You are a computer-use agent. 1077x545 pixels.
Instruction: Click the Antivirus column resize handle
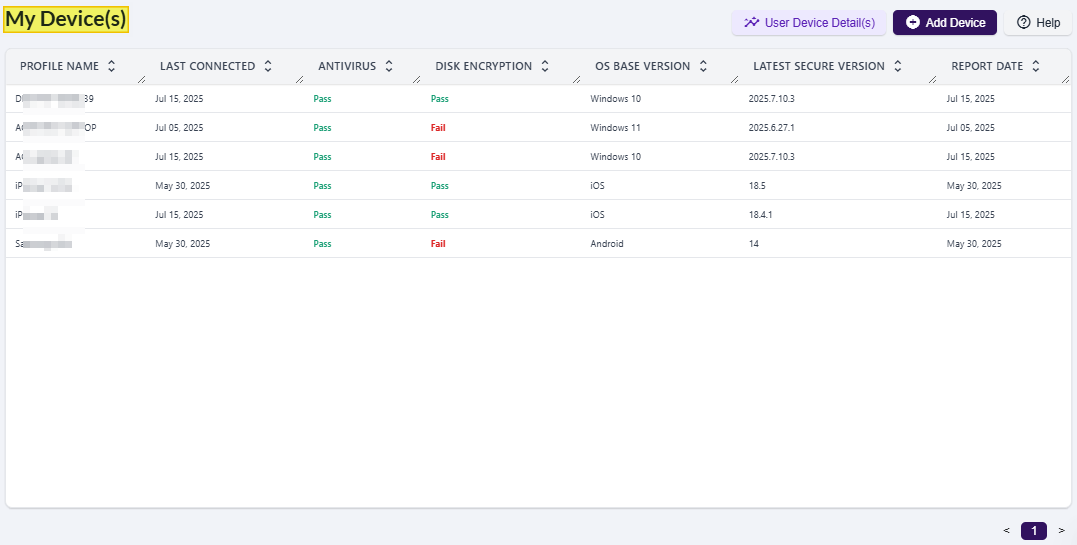[x=418, y=78]
